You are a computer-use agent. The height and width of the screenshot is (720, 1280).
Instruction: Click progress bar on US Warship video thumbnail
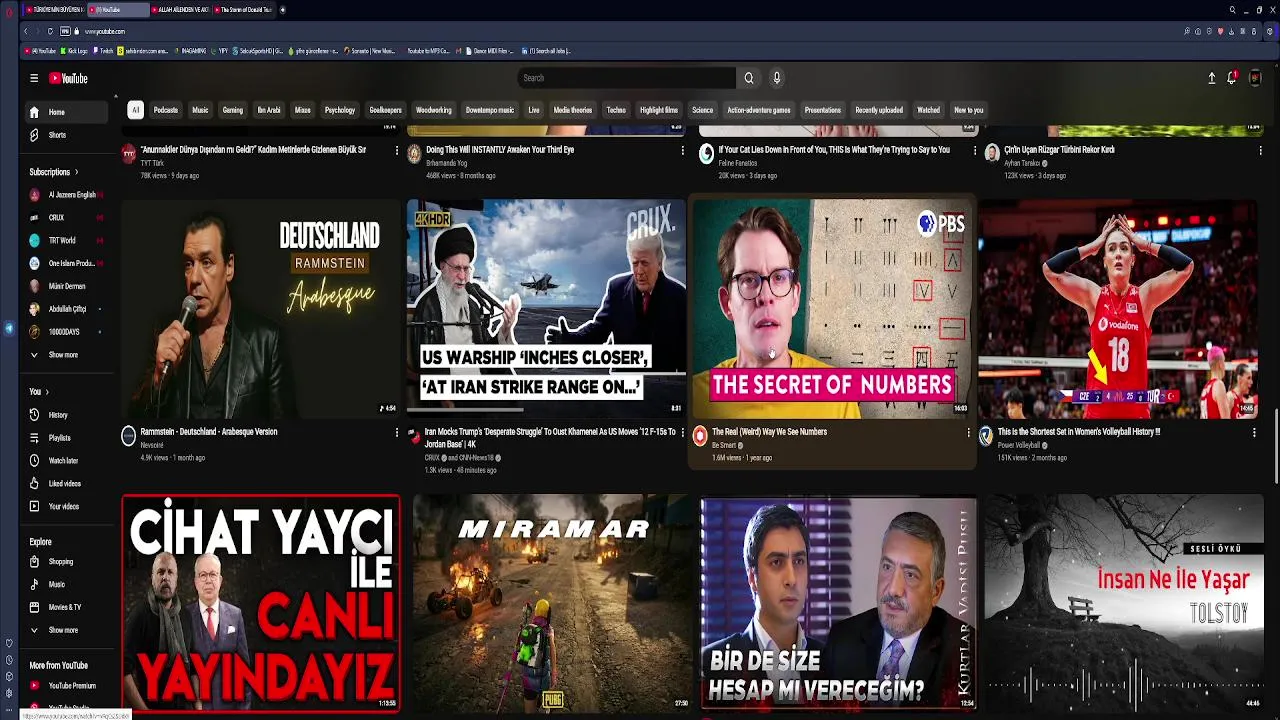coord(546,410)
